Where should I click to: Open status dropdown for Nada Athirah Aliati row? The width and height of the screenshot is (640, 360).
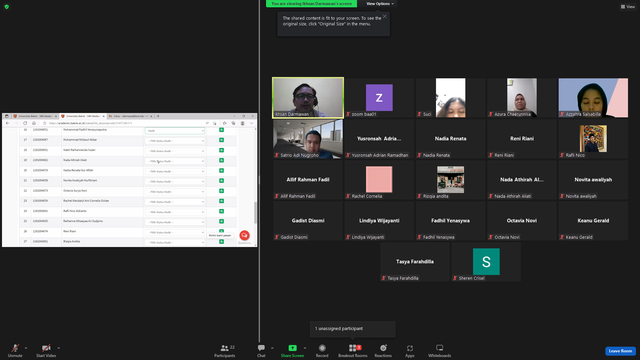(x=175, y=161)
